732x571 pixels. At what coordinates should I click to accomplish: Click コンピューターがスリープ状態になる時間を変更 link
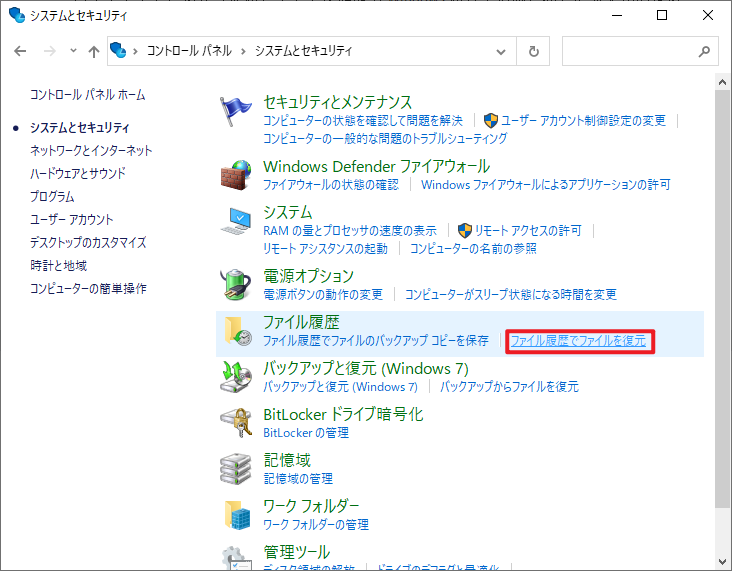510,294
